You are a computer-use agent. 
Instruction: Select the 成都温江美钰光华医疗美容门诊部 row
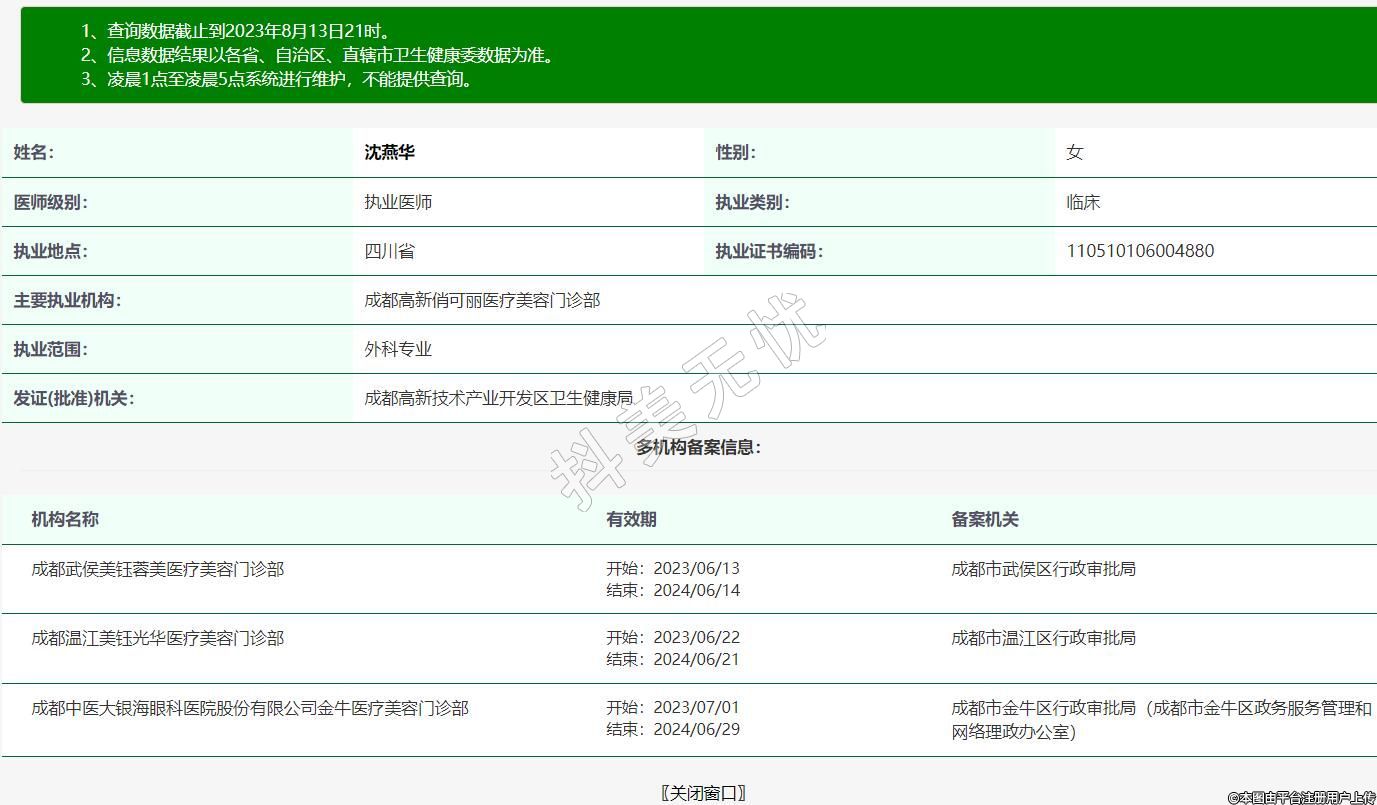[x=158, y=638]
